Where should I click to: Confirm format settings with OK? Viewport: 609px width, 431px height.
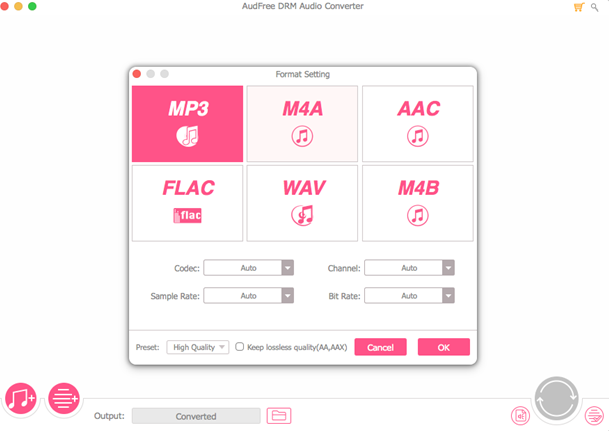tap(444, 347)
